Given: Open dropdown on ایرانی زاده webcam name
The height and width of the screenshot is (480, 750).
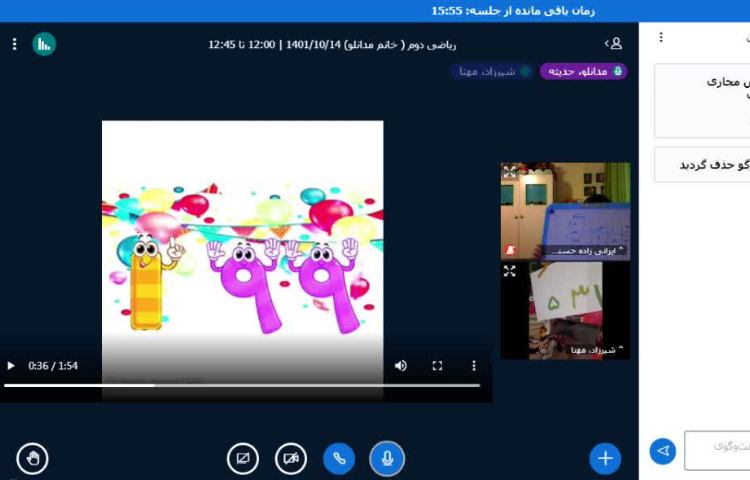Looking at the screenshot, I should tap(587, 251).
